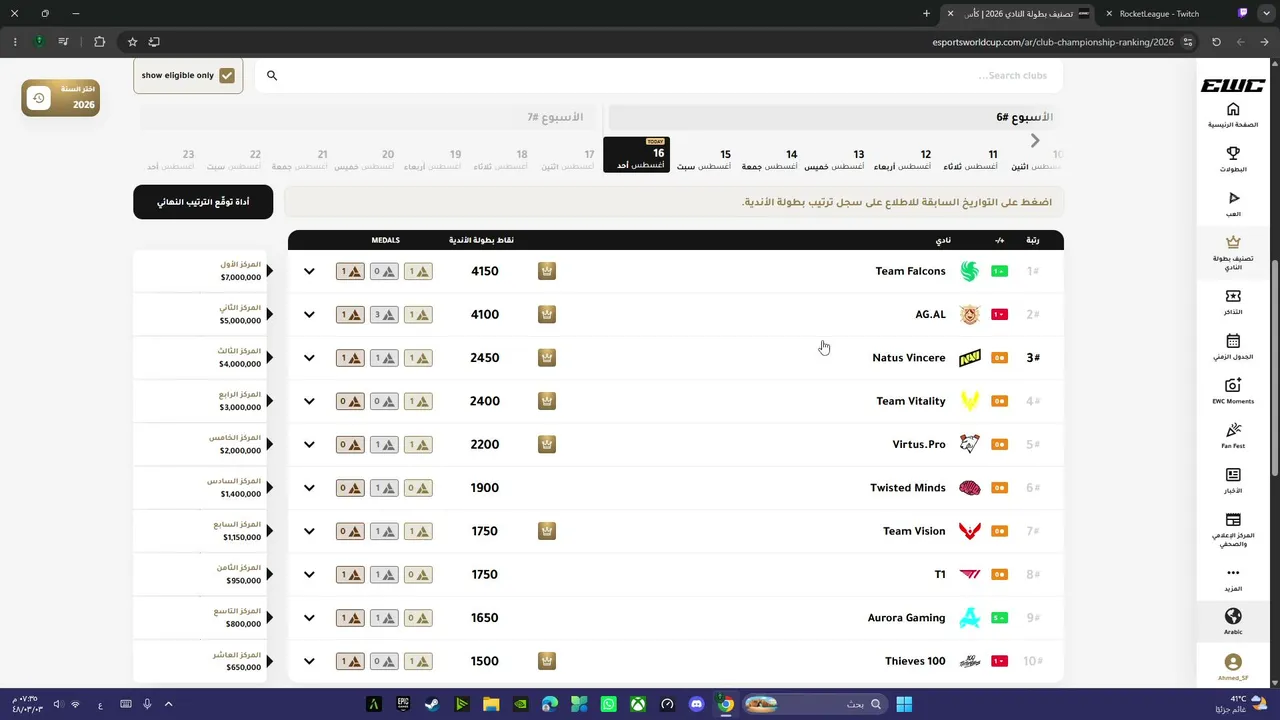The image size is (1280, 720).
Task: Close the RocketLeague - Twitch tab
Action: pos(1109,14)
